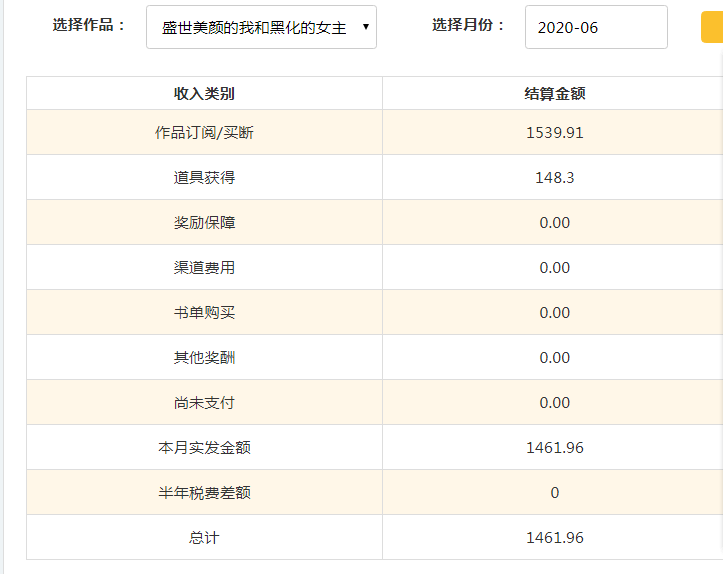This screenshot has width=723, height=574.
Task: Click the 结算金额 column header
Action: pyautogui.click(x=554, y=94)
